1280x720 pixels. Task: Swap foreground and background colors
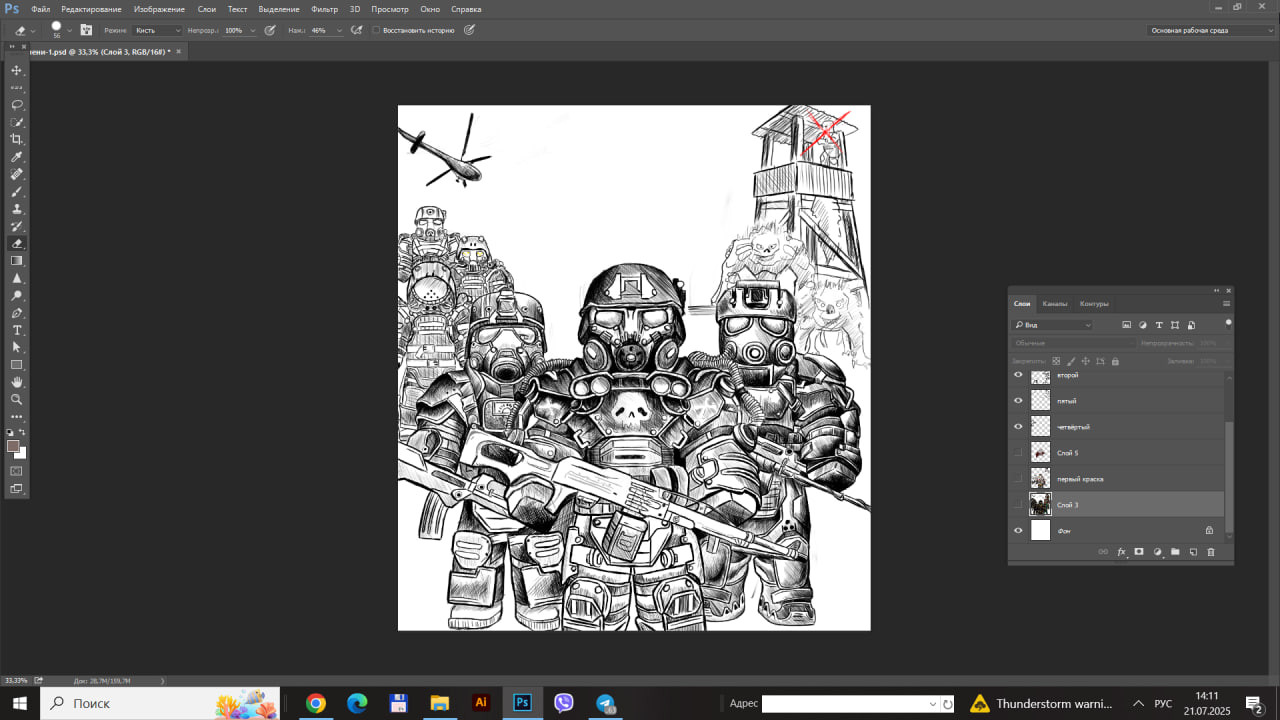pyautogui.click(x=23, y=432)
